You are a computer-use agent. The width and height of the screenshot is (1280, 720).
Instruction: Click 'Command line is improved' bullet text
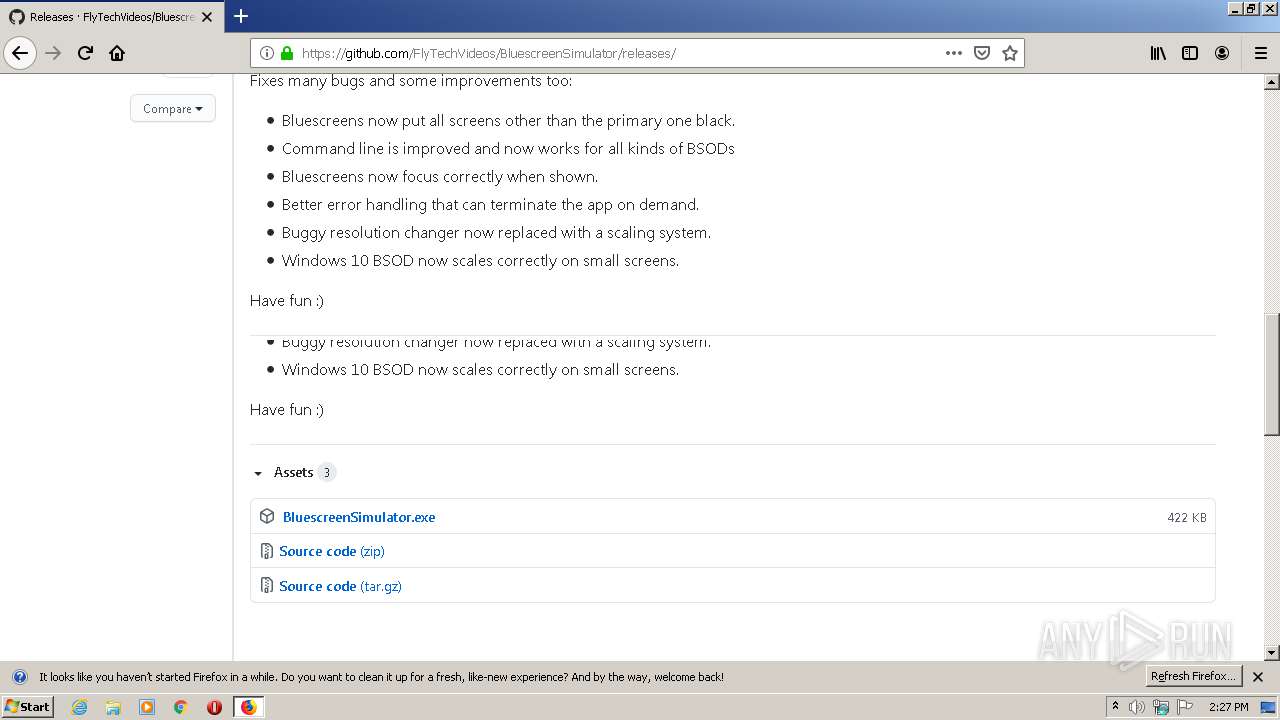pos(508,148)
